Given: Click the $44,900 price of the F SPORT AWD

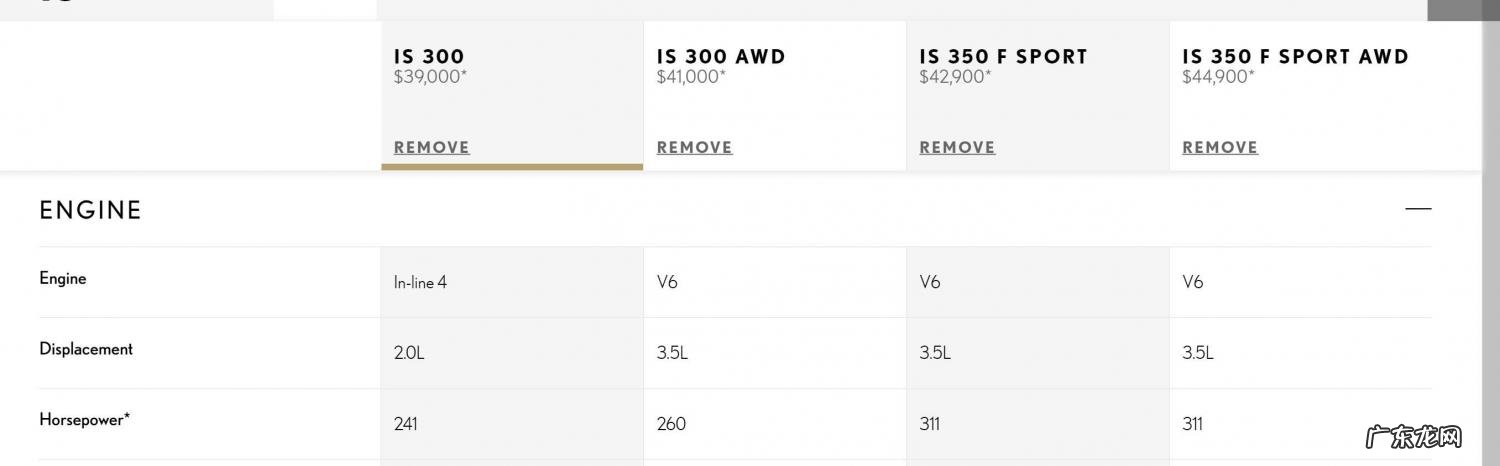Looking at the screenshot, I should pyautogui.click(x=1217, y=77).
